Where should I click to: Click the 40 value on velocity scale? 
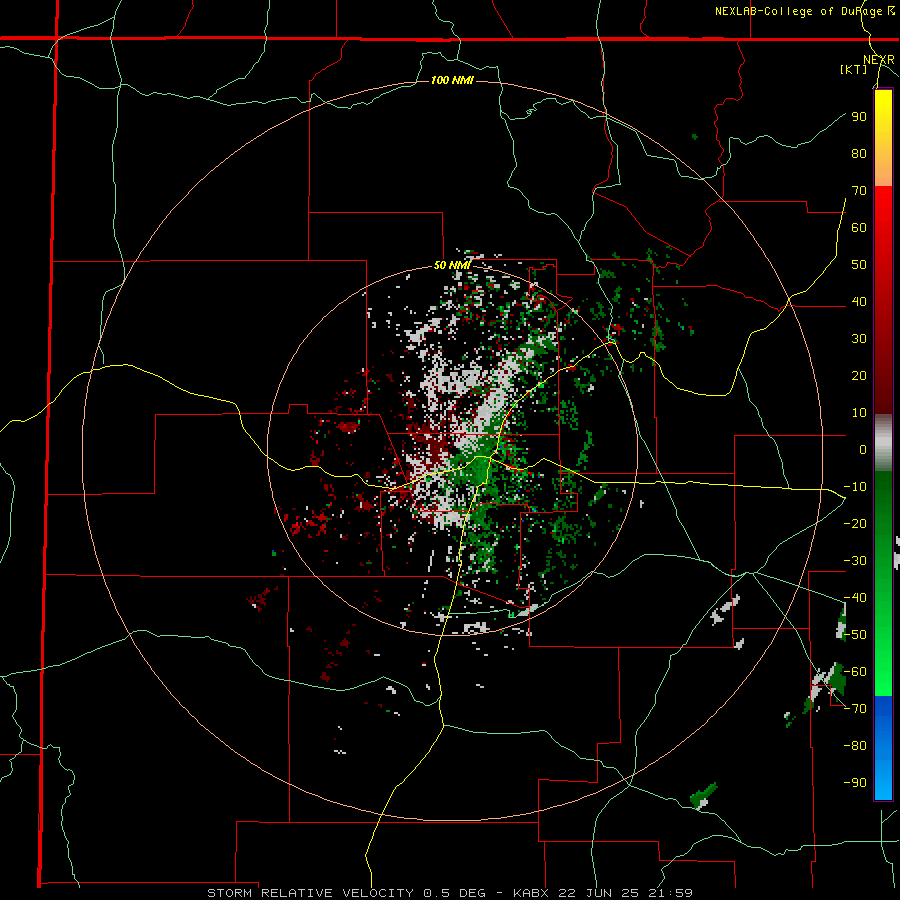pos(859,301)
